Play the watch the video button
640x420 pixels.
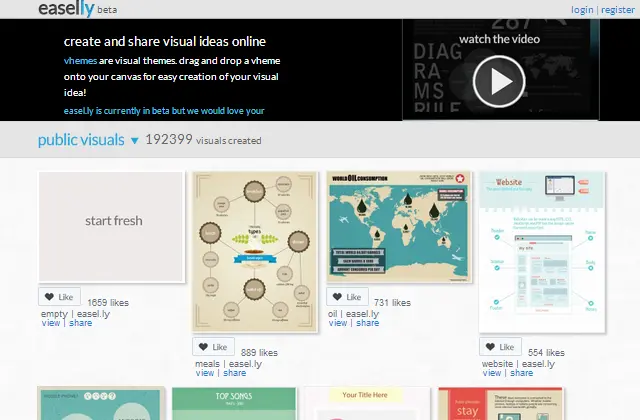pos(499,81)
